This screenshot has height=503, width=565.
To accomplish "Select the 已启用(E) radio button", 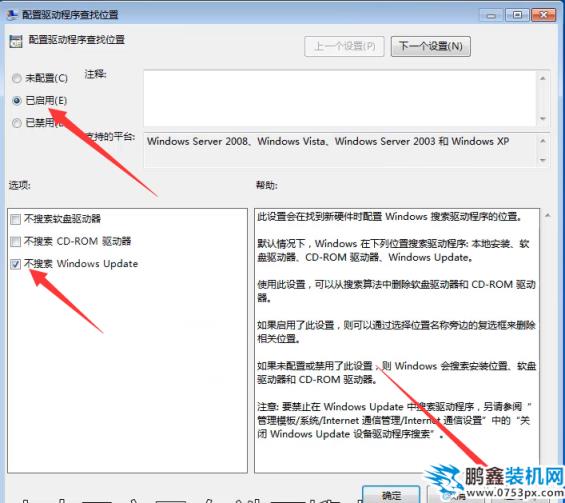I will (17, 101).
